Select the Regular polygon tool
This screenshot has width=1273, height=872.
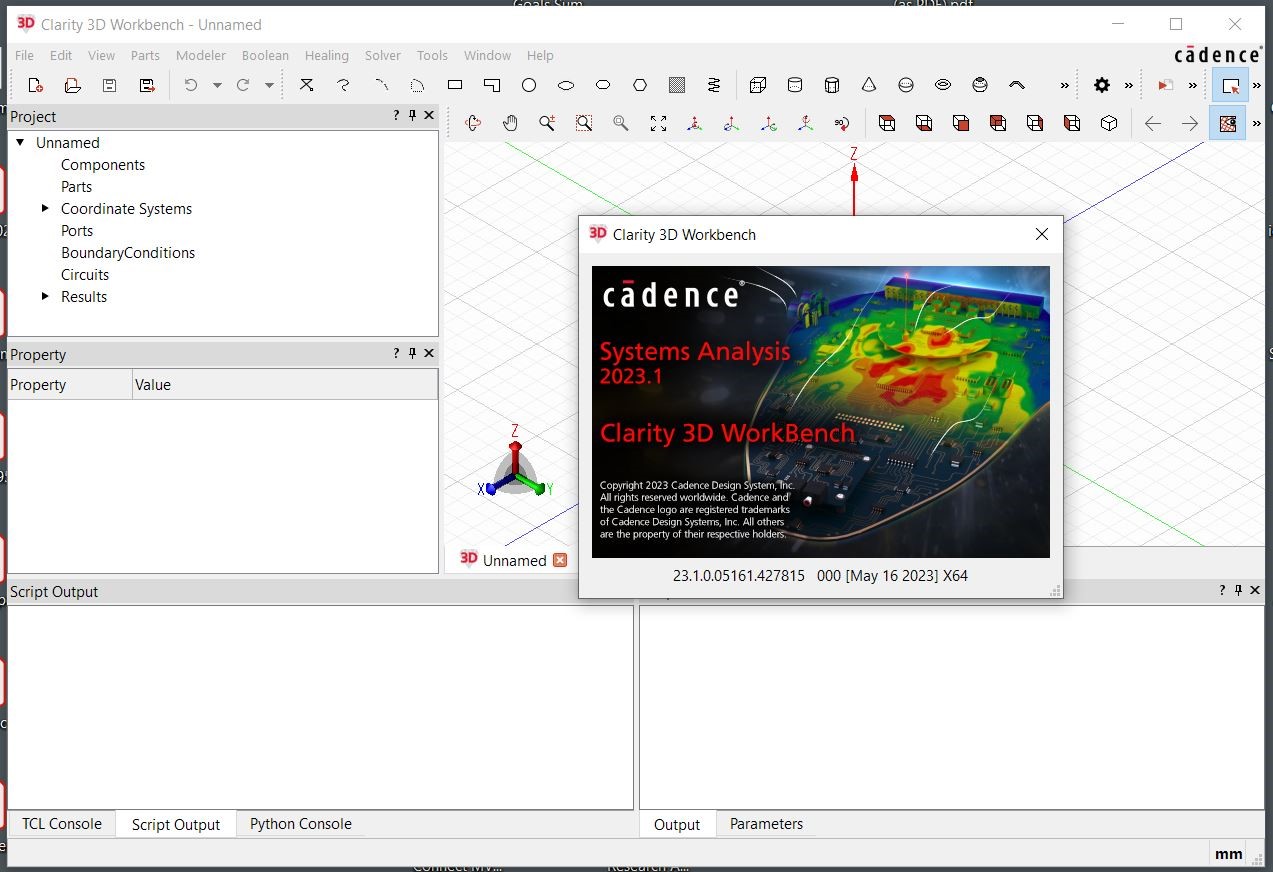640,86
